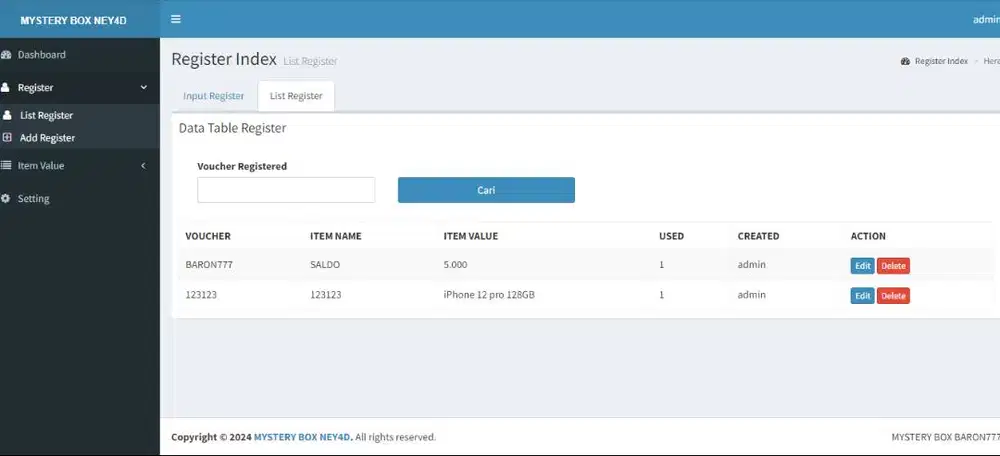
Task: Delete the 123123 voucher row
Action: pyautogui.click(x=893, y=296)
